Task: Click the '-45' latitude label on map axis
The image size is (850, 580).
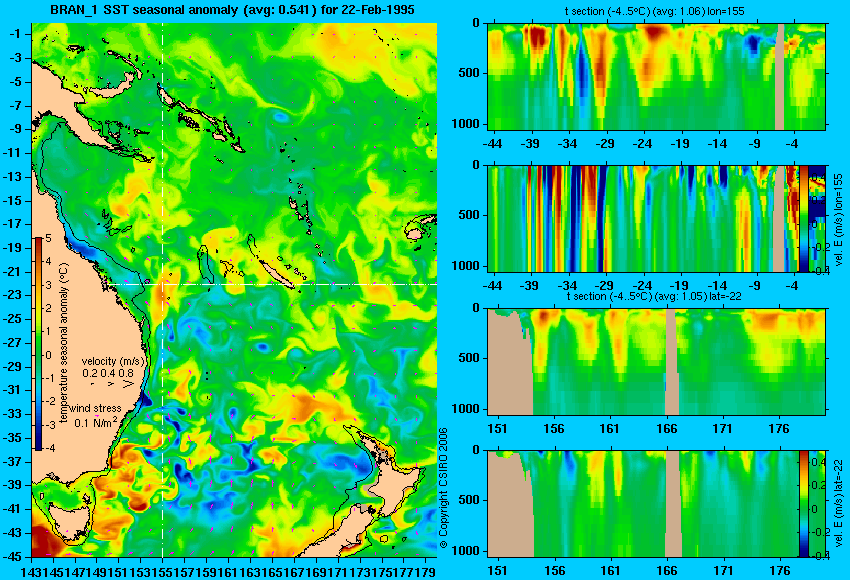Action: 13,557
